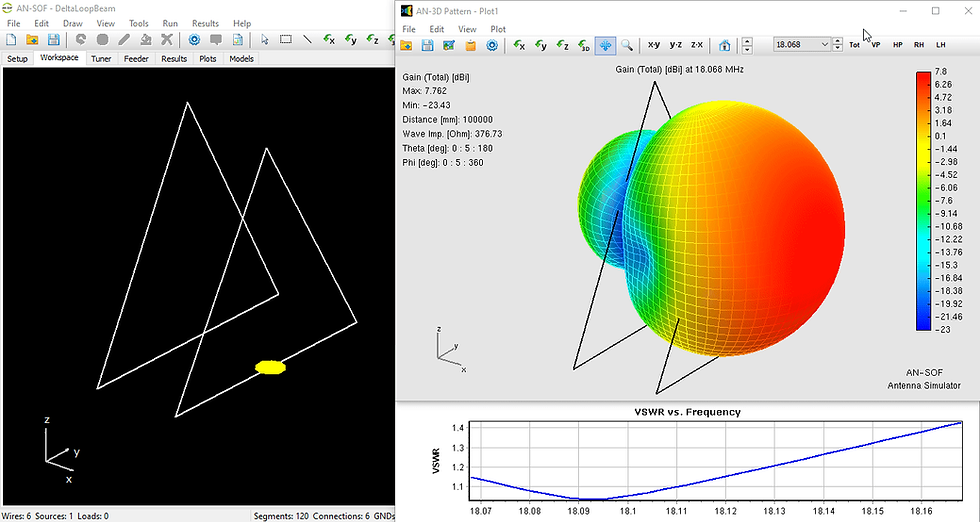The height and width of the screenshot is (522, 980).
Task: Click the blue gear icon in AN-SOF
Action: pos(194,40)
